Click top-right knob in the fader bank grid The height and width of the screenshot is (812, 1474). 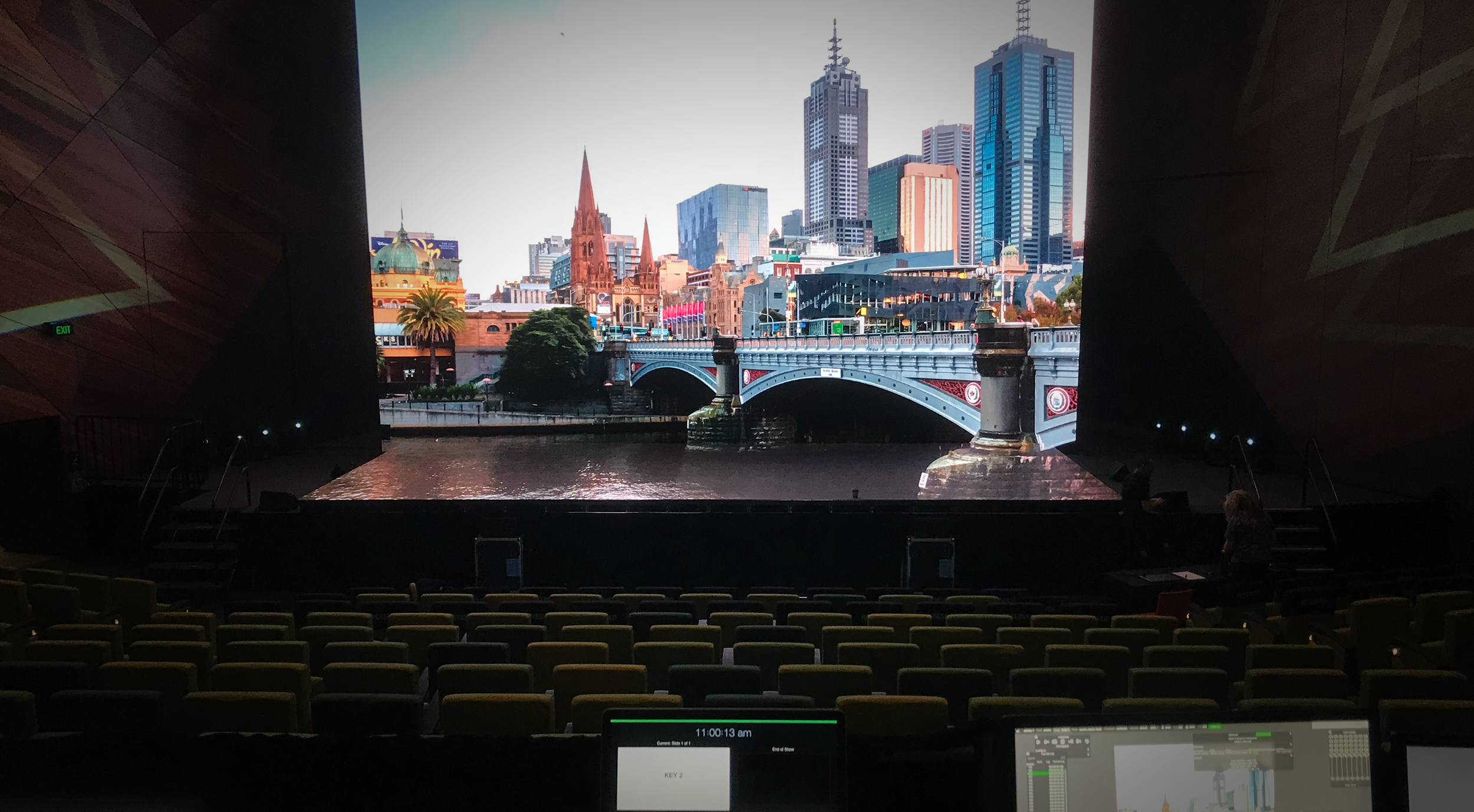[x=1366, y=737]
